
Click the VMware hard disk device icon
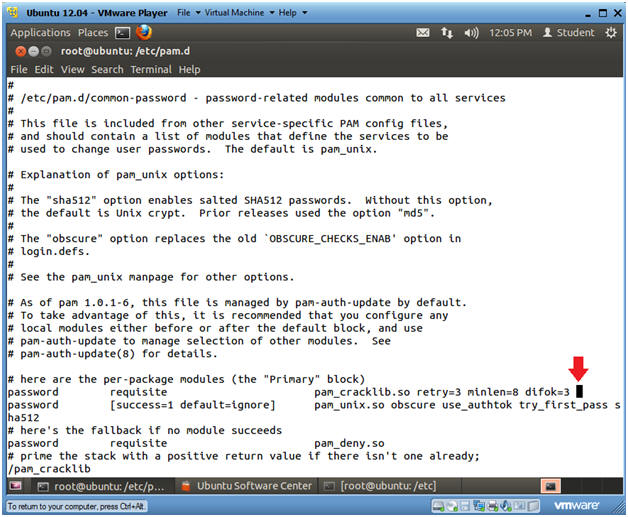[439, 506]
